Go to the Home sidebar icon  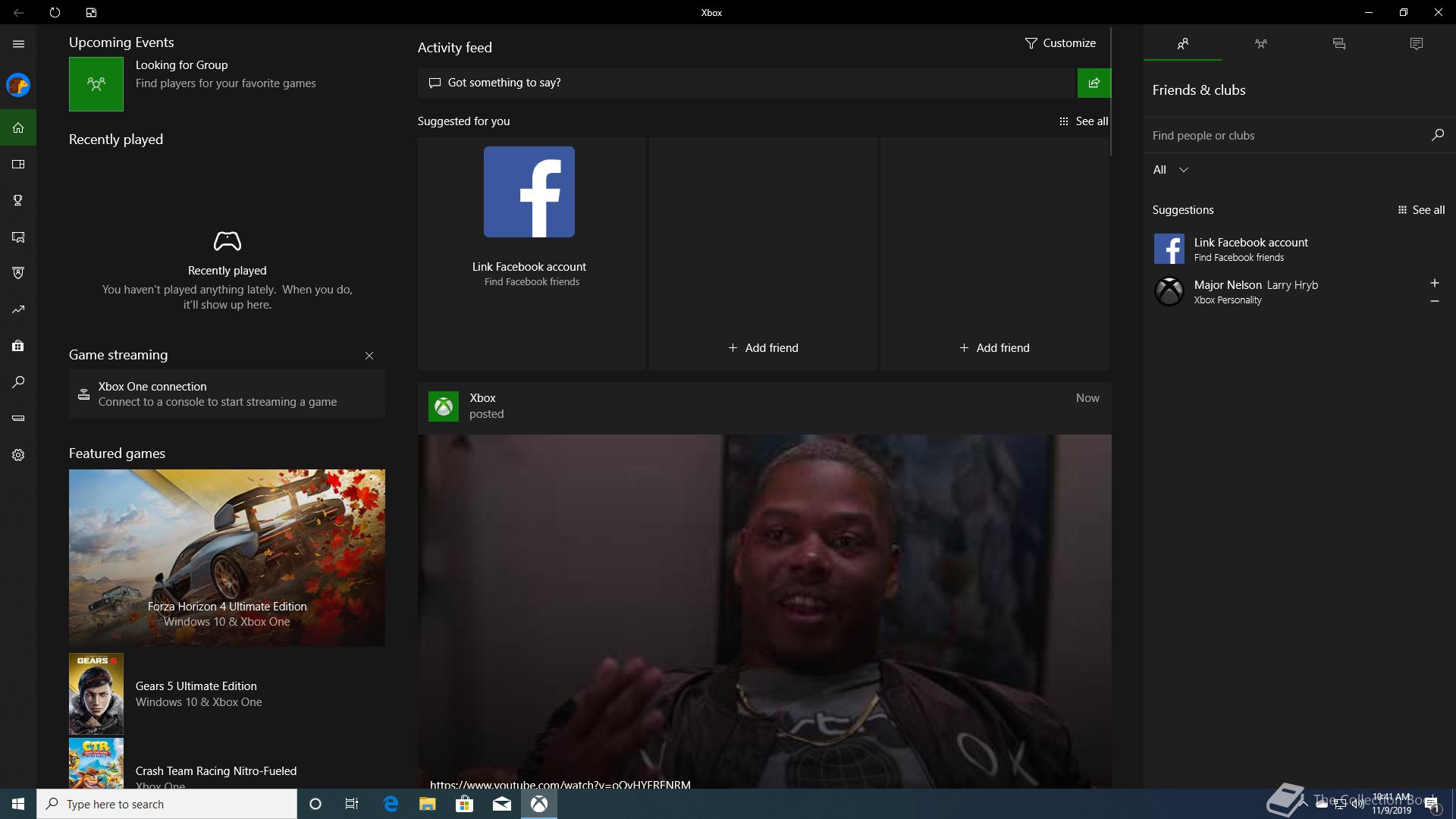[x=18, y=127]
